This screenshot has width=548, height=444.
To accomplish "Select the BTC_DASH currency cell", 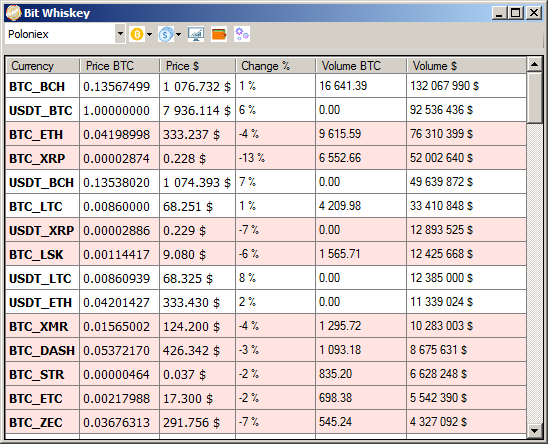I will (x=42, y=350).
